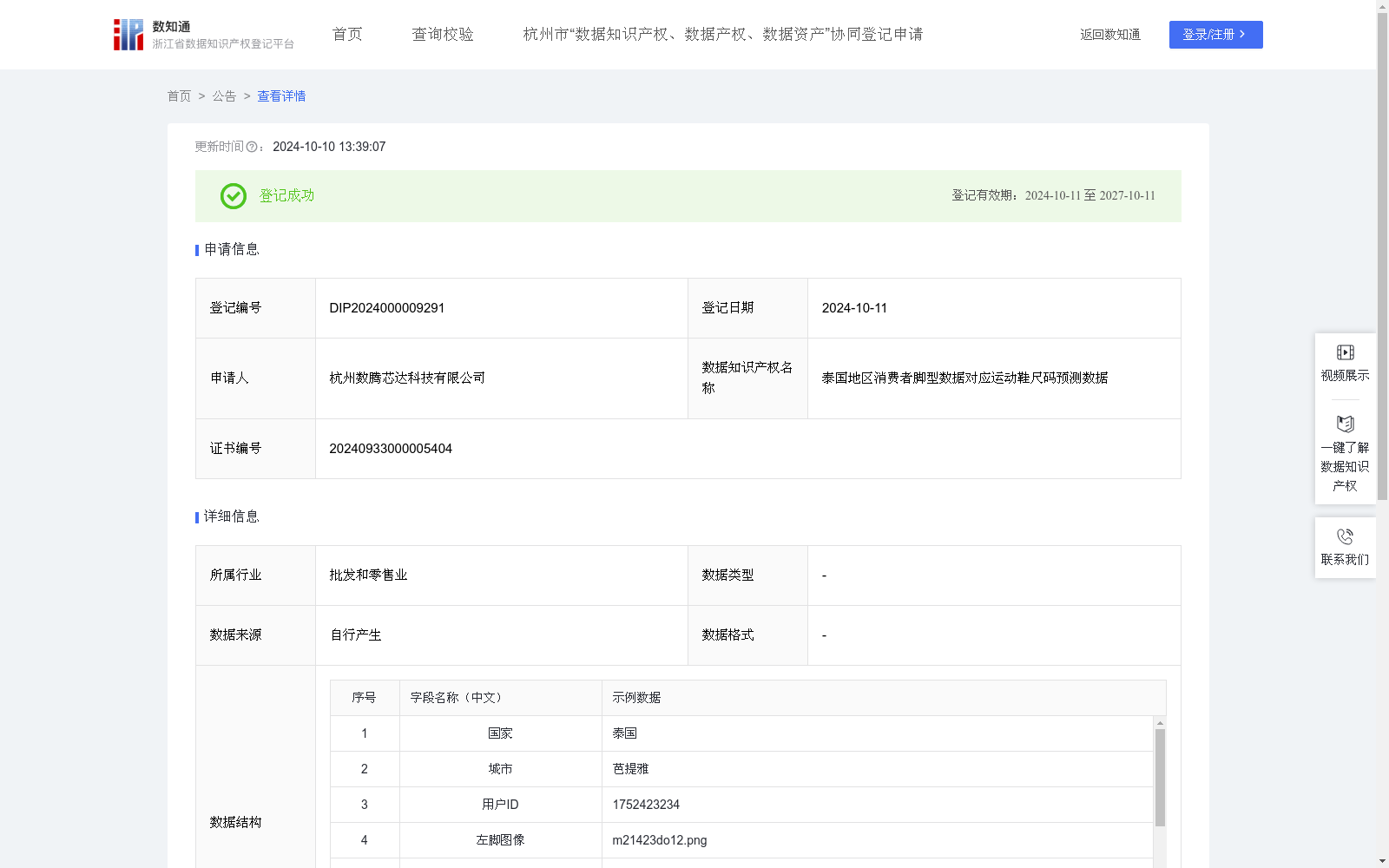Click 公告 in the breadcrumb
Image resolution: width=1389 pixels, height=868 pixels.
coord(224,96)
